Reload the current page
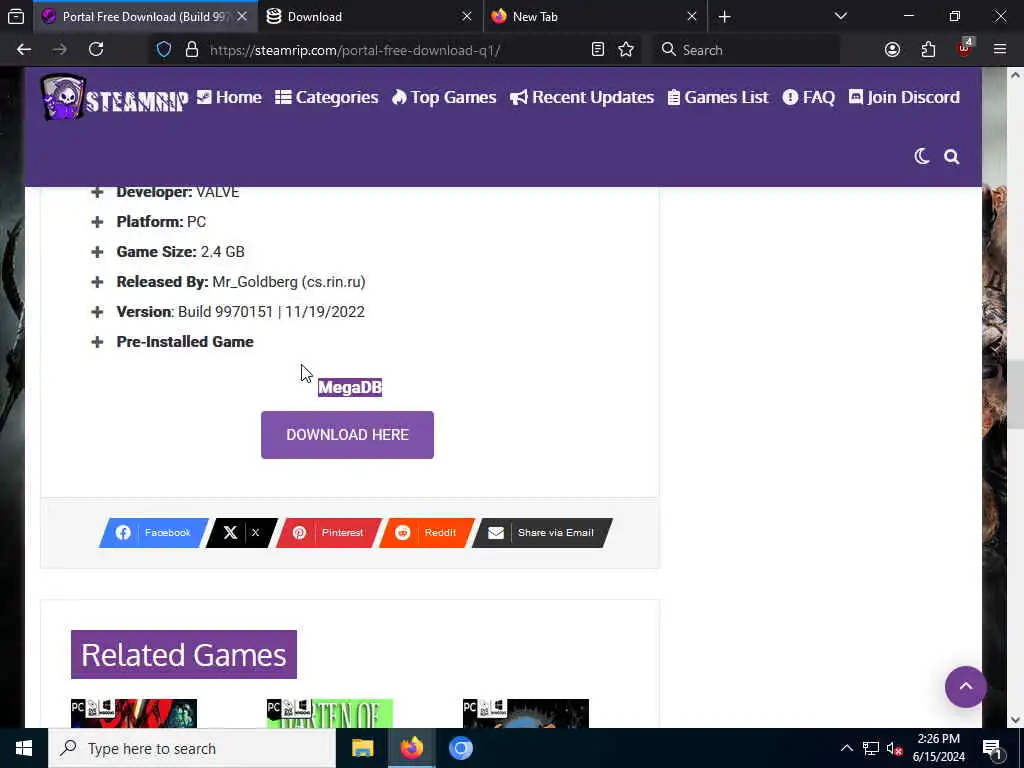 96,50
